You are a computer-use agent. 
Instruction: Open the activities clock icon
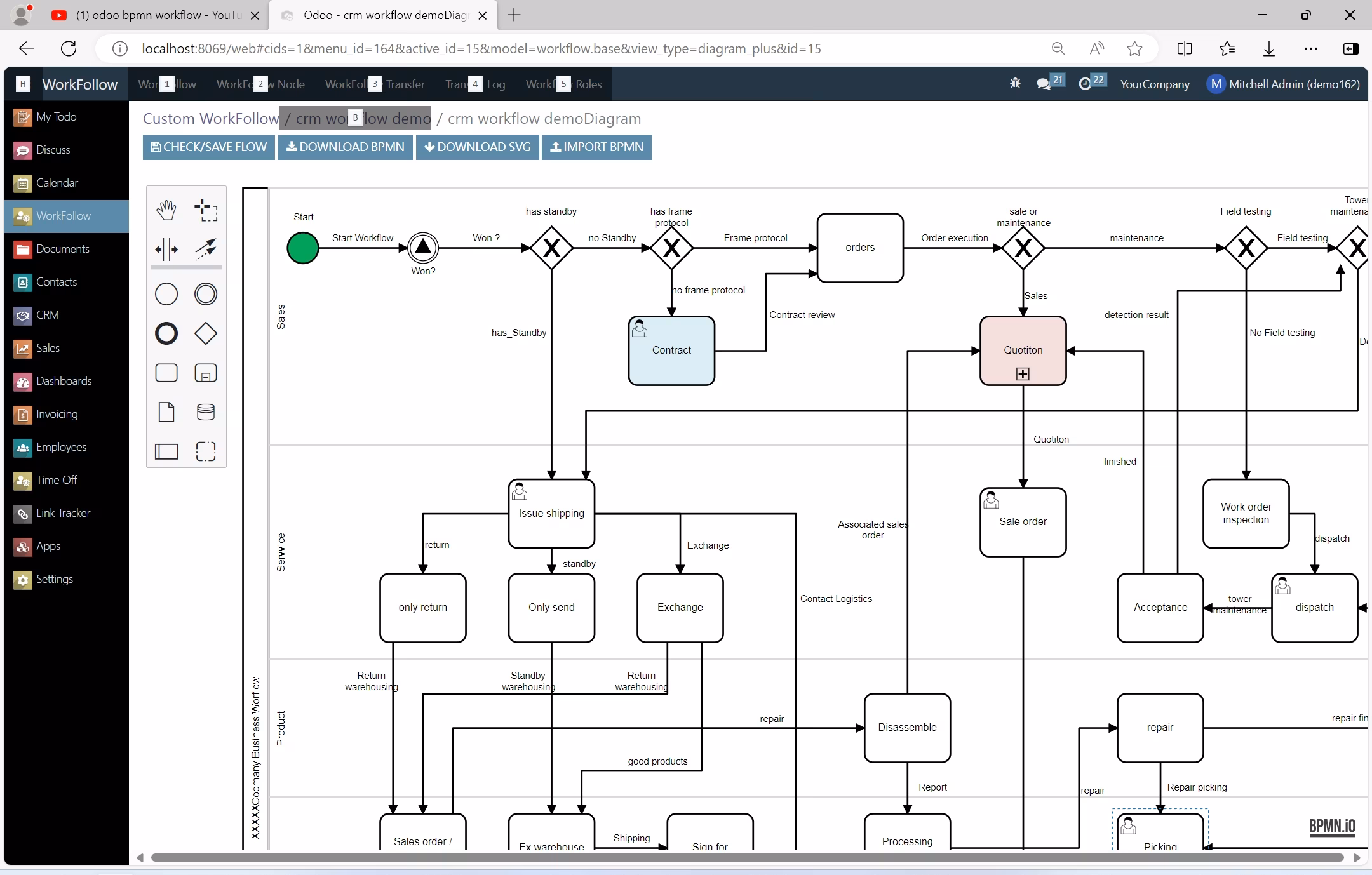[1093, 83]
